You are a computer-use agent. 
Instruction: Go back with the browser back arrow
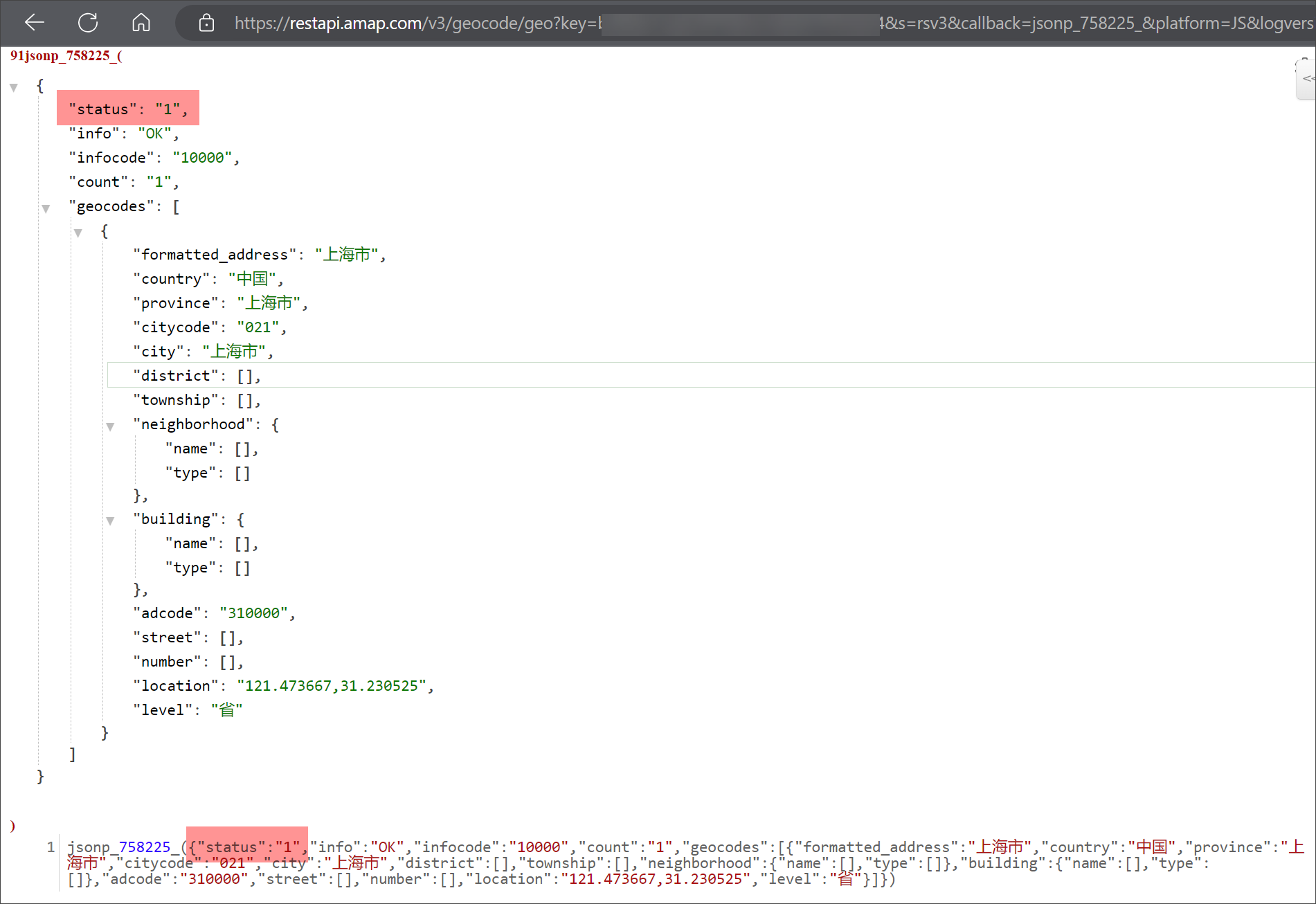point(34,23)
